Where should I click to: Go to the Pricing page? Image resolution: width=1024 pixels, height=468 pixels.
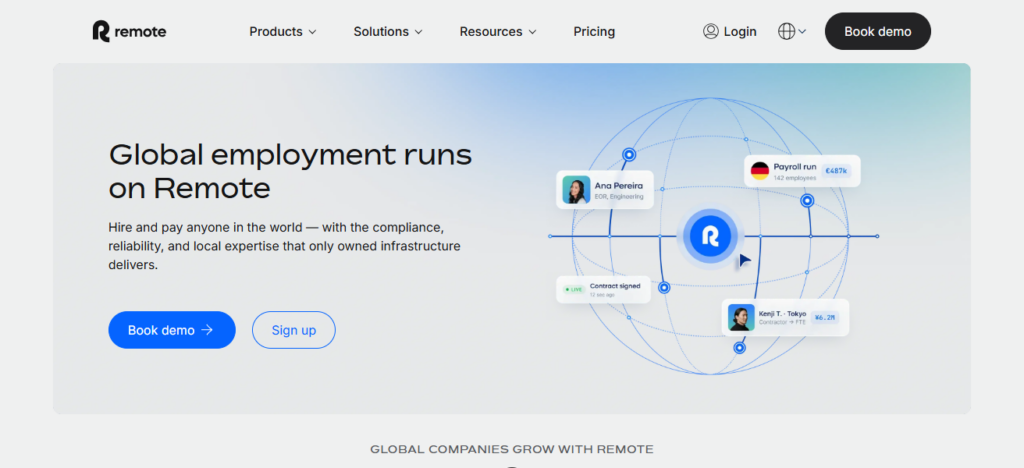click(x=594, y=31)
